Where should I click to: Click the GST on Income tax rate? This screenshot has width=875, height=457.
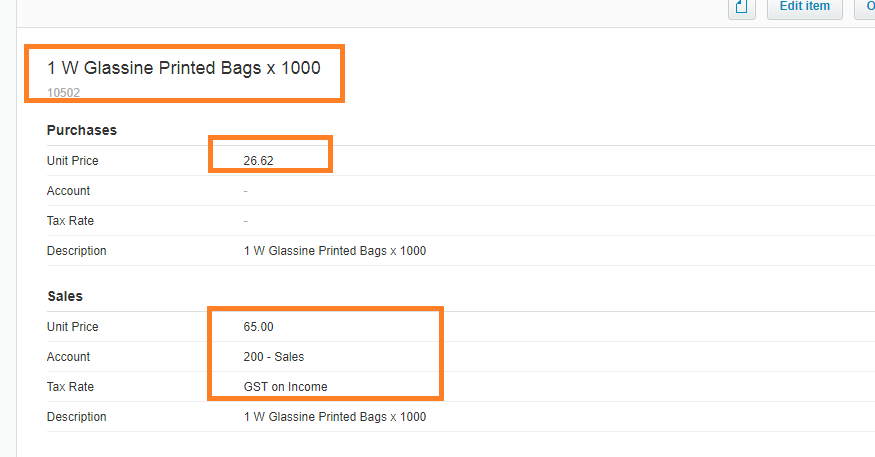(285, 387)
